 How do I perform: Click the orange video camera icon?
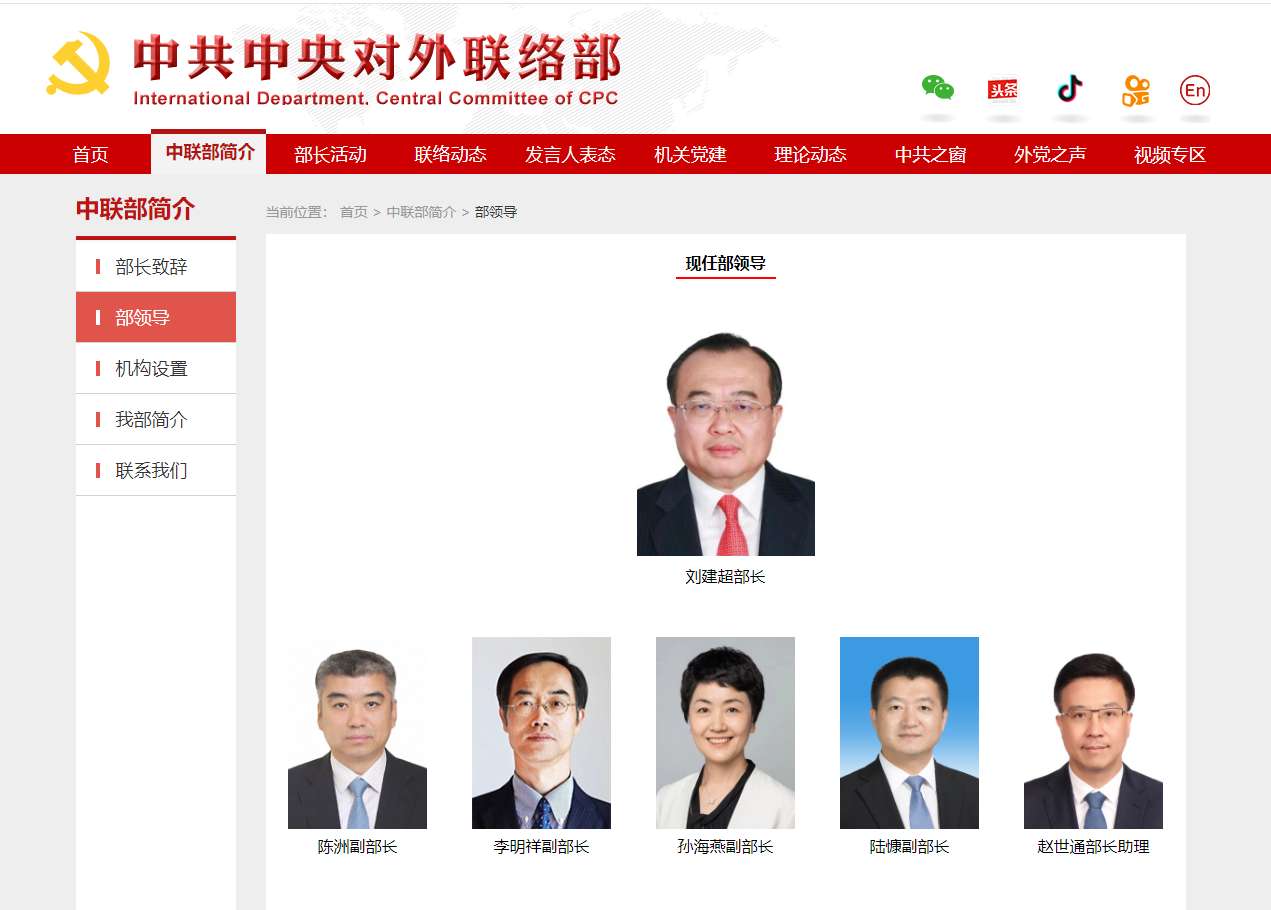pos(1135,90)
